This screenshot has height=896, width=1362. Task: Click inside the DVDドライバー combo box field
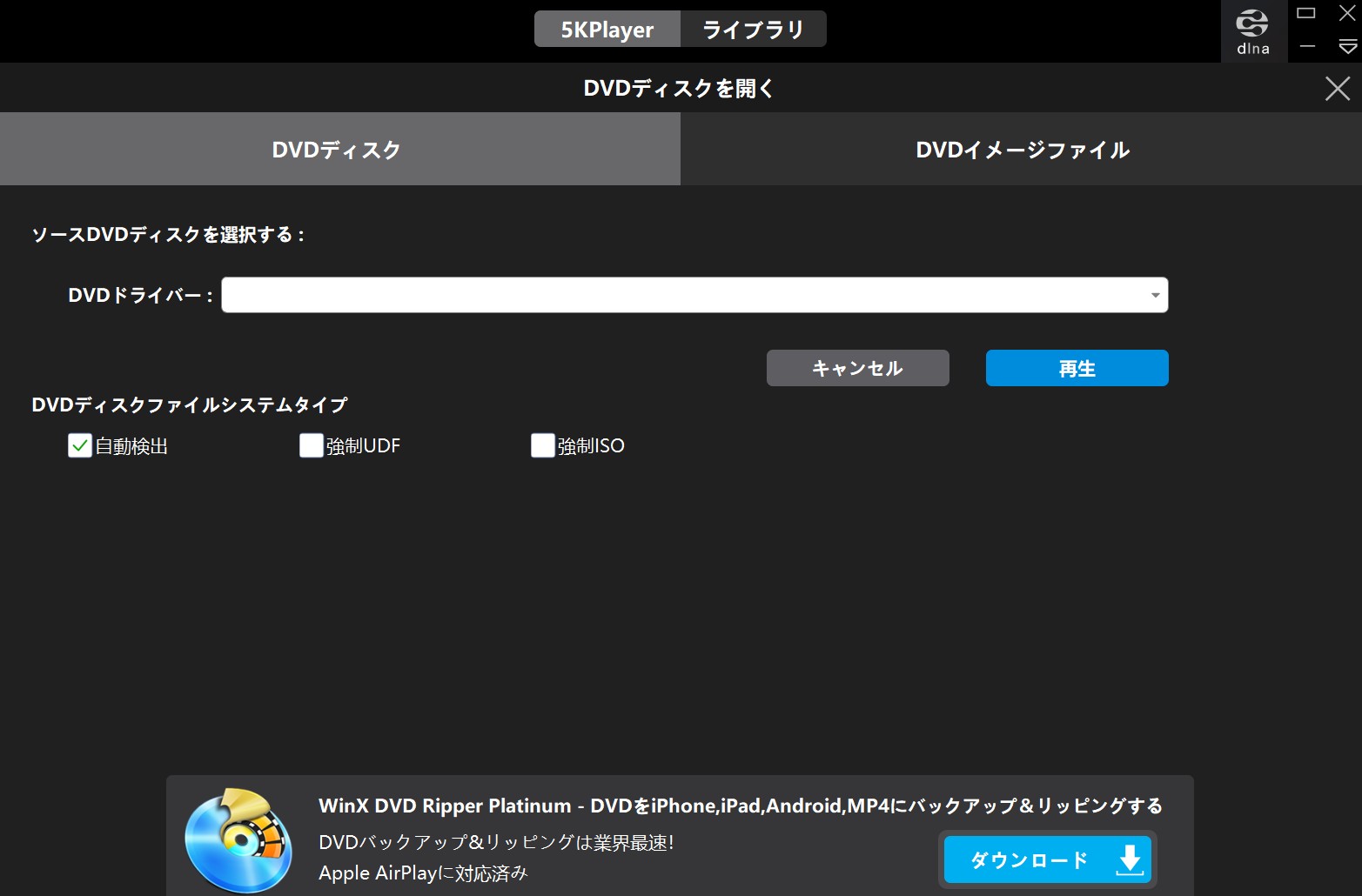694,295
